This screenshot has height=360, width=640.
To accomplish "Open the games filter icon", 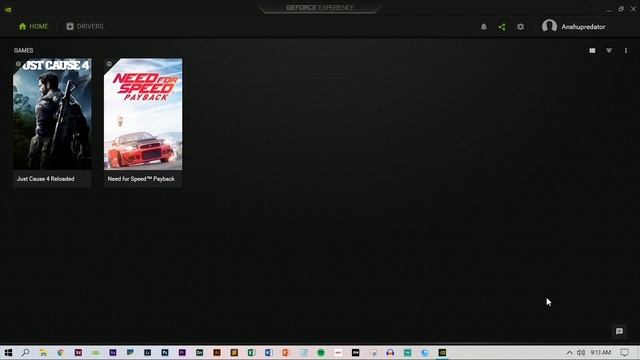I will click(609, 51).
